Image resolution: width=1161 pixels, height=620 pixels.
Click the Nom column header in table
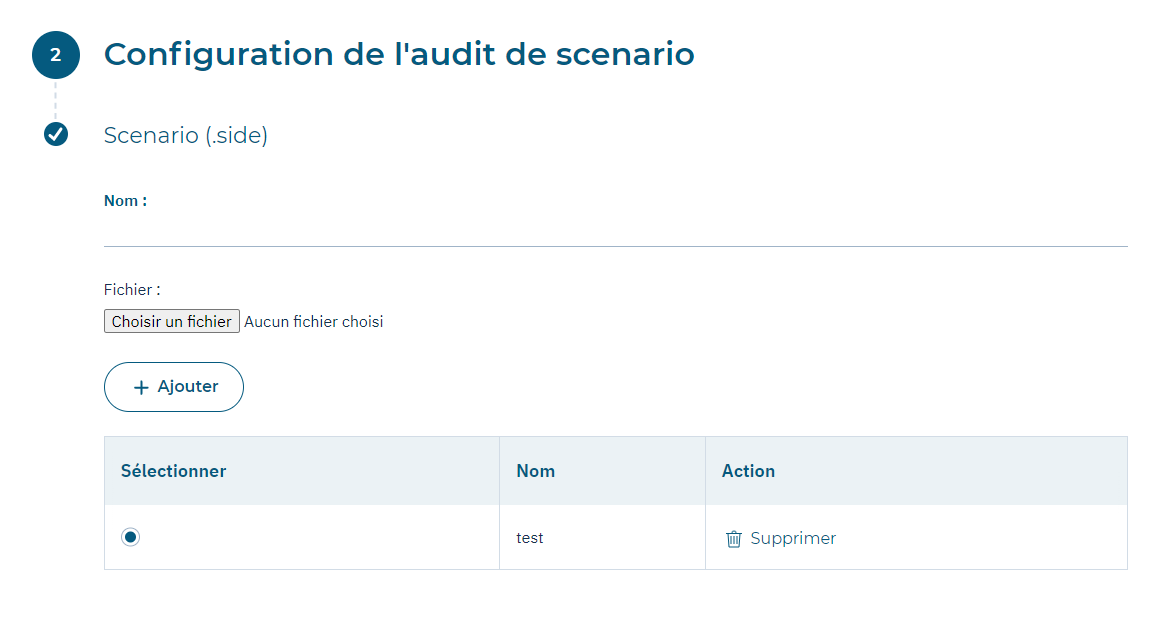[536, 471]
